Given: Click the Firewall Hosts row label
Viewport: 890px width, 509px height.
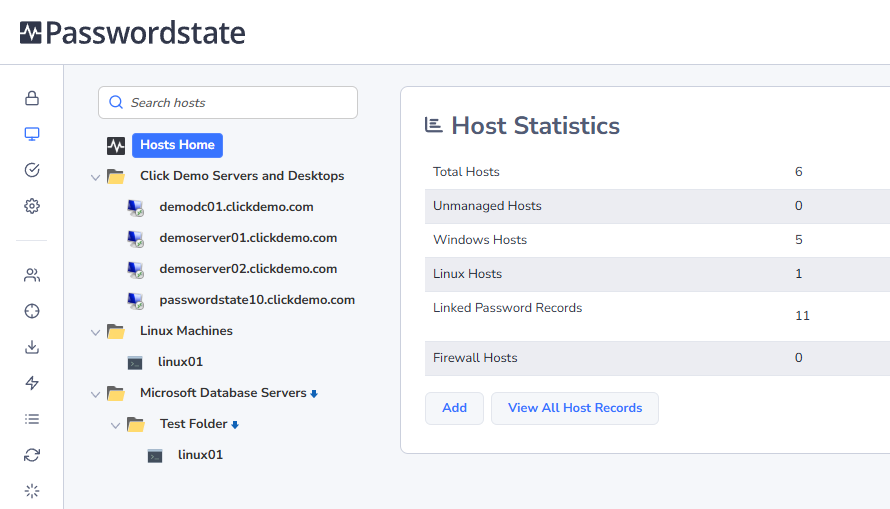Looking at the screenshot, I should 475,358.
